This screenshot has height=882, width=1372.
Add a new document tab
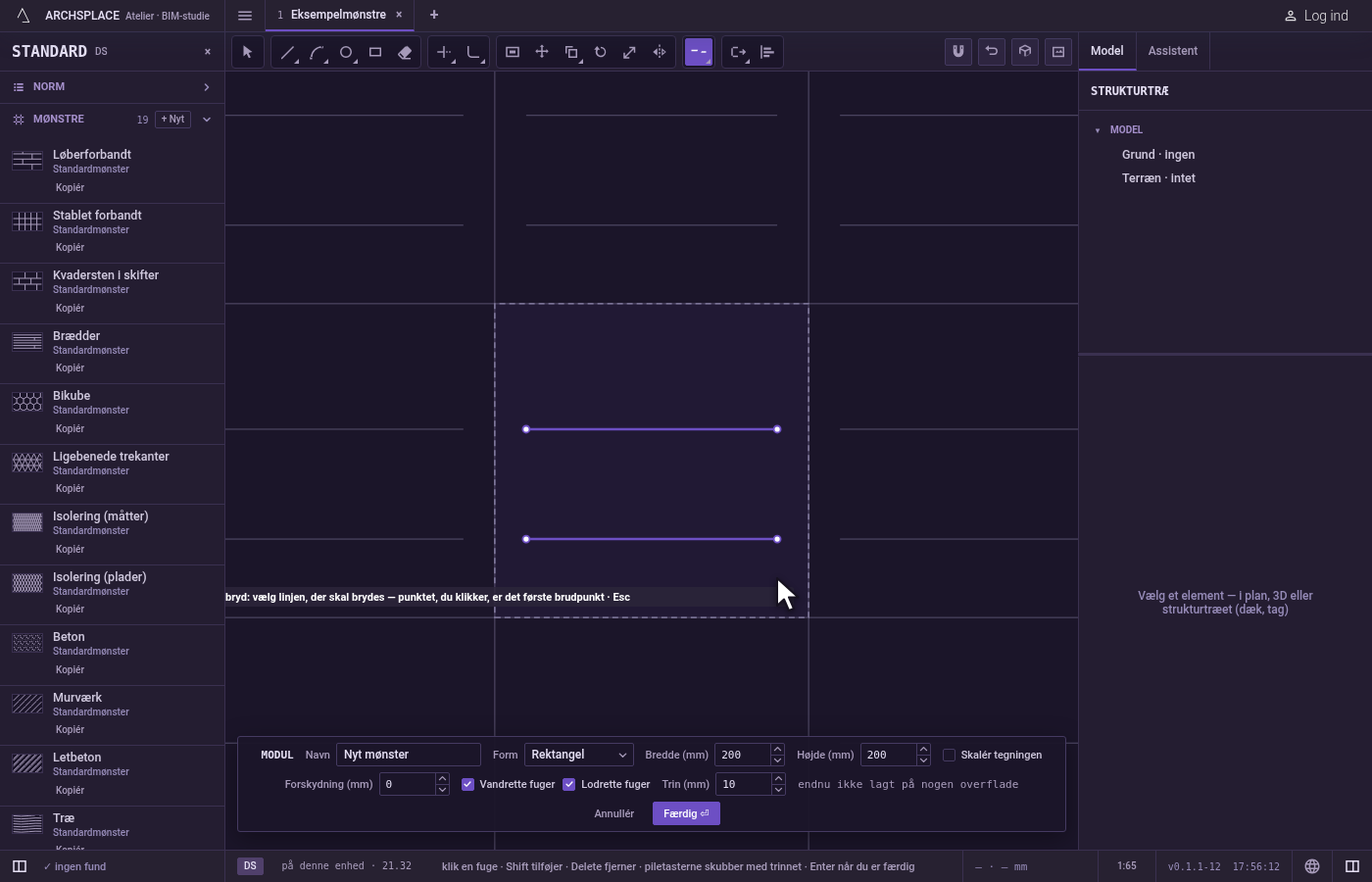(x=434, y=15)
